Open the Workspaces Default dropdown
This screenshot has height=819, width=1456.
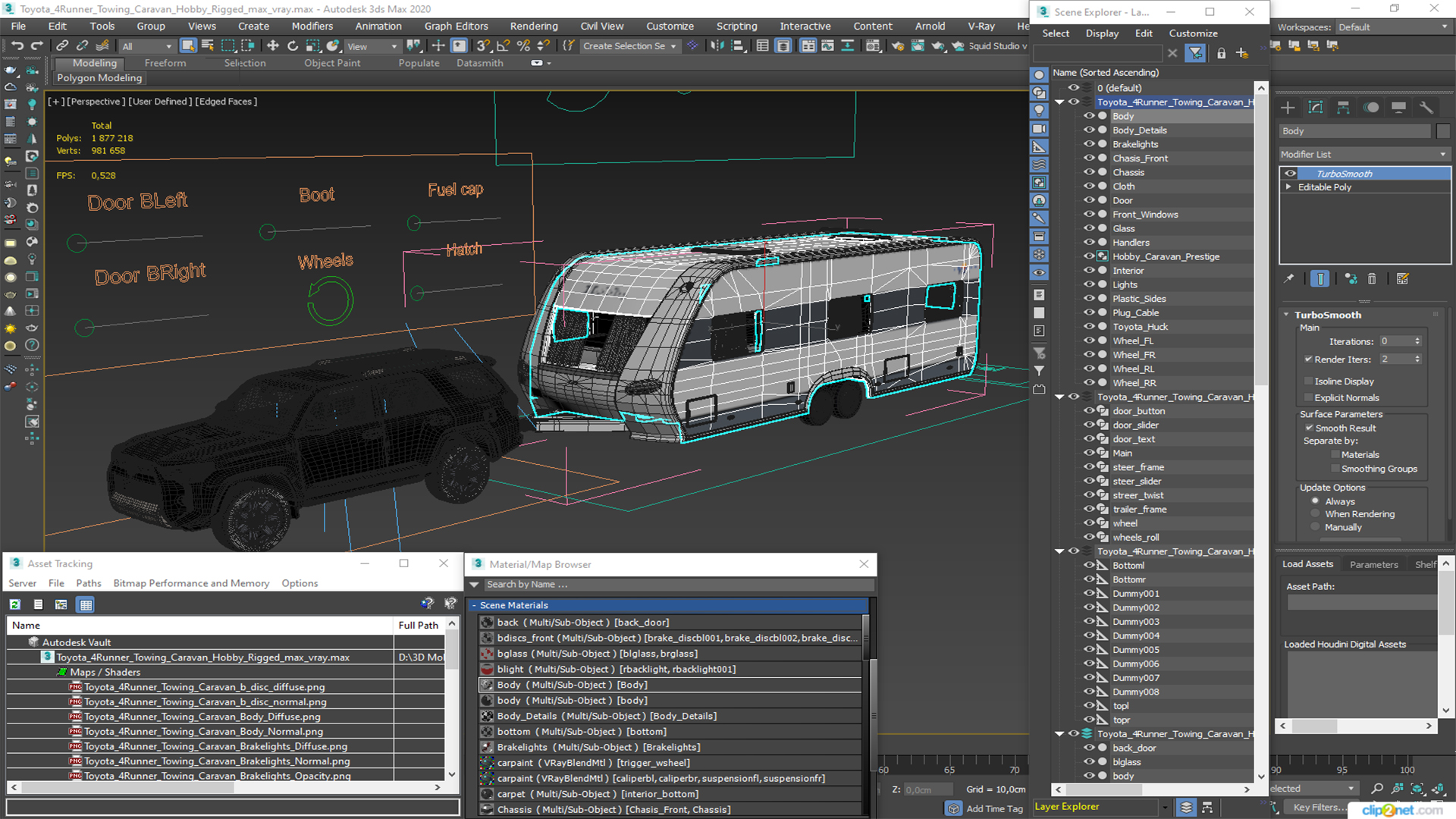(x=1392, y=27)
